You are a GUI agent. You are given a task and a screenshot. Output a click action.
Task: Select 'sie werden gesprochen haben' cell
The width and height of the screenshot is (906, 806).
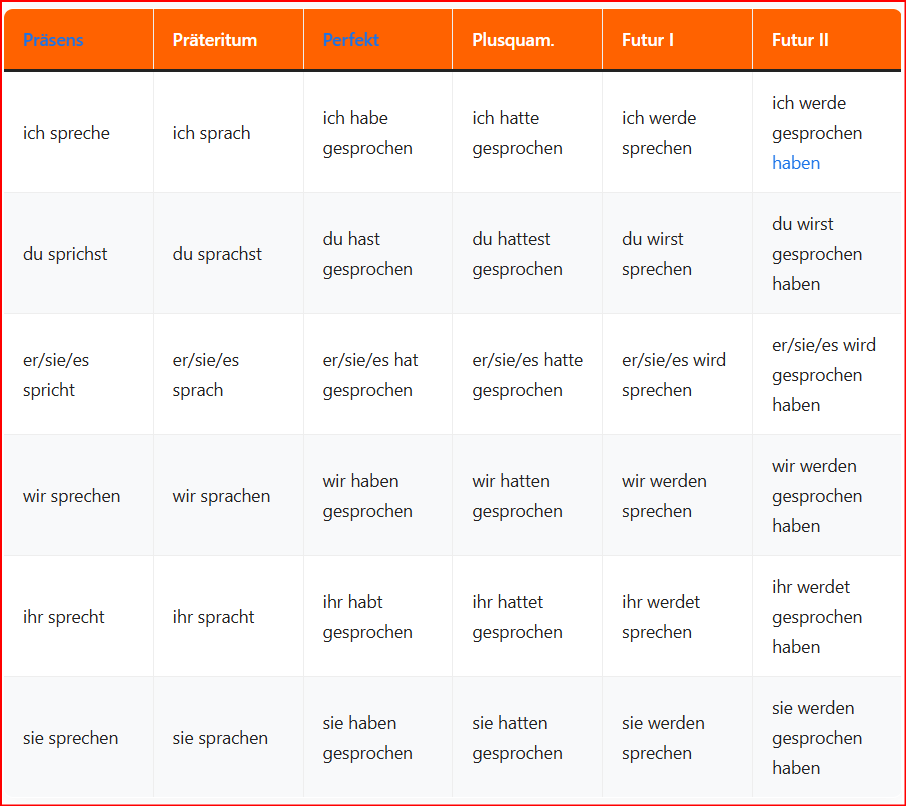(817, 738)
